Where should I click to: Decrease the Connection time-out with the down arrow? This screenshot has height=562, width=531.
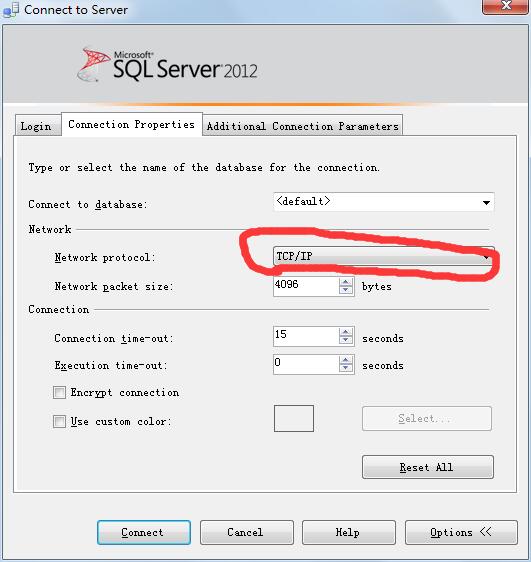(x=346, y=340)
